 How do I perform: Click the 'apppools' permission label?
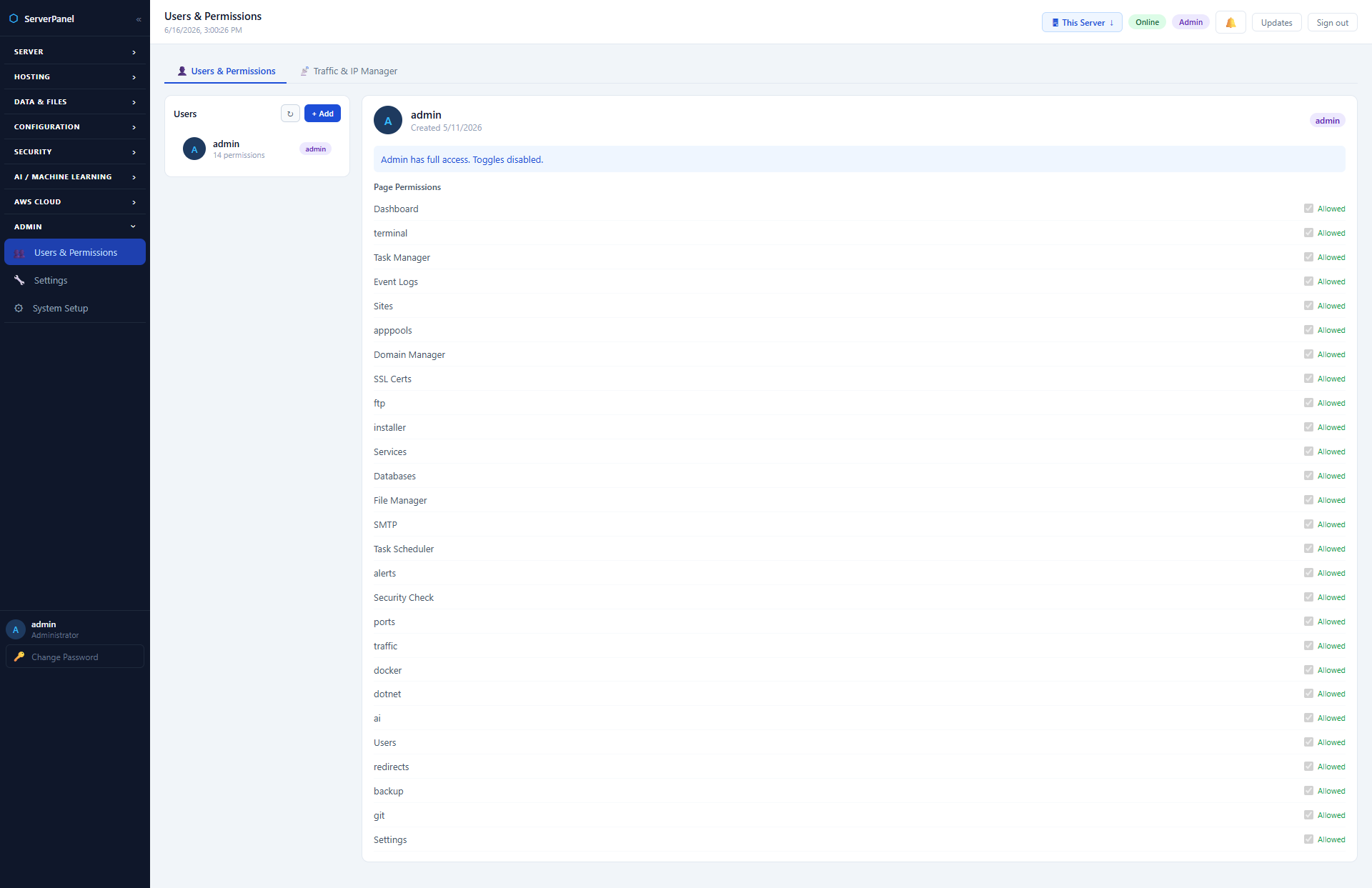point(393,330)
